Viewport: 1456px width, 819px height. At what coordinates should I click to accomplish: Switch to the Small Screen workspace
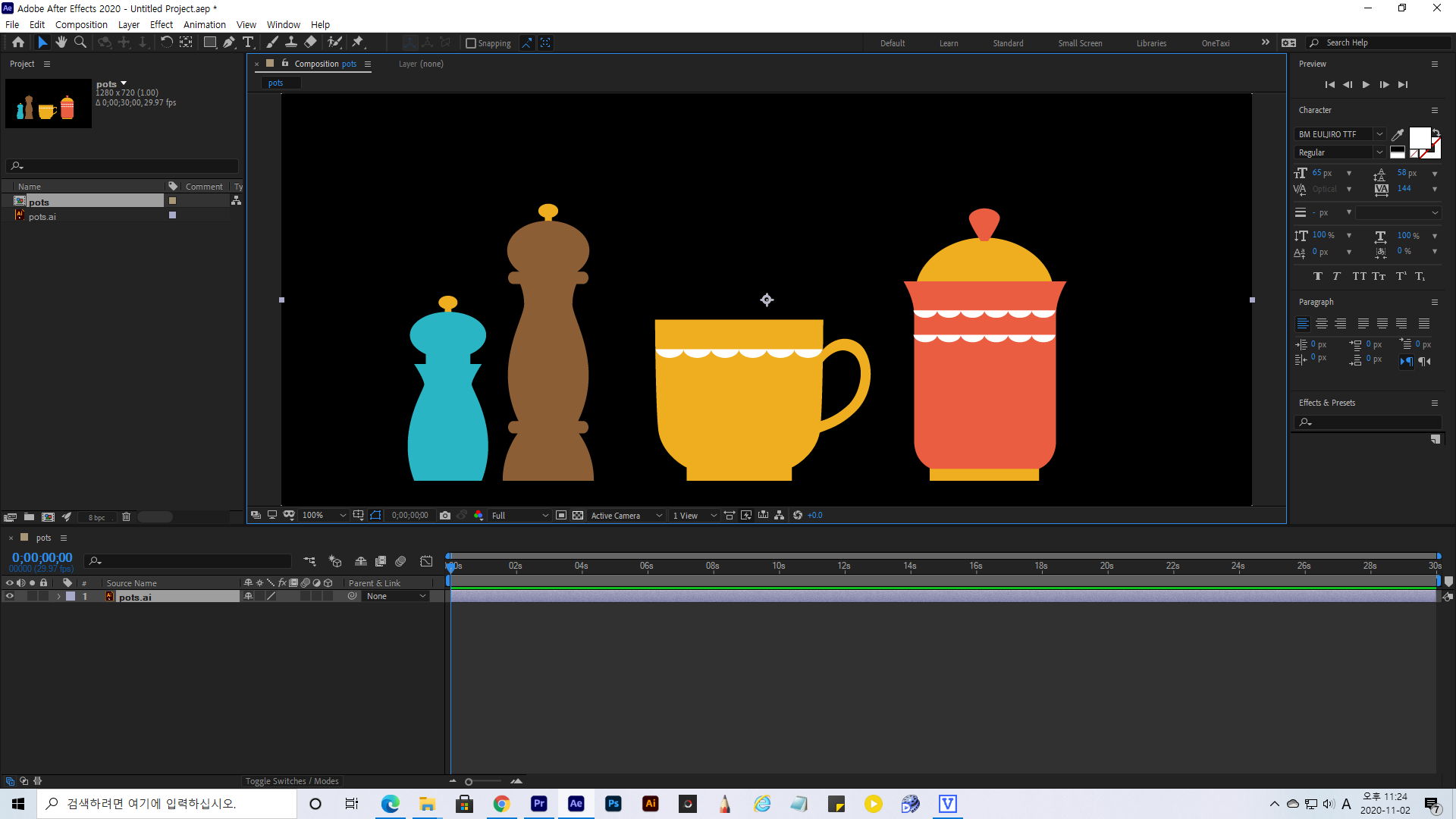point(1080,43)
